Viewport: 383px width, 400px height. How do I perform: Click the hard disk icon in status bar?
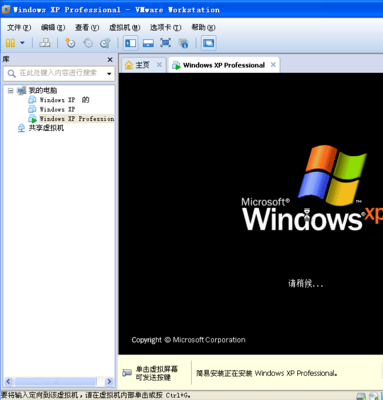tap(361, 396)
